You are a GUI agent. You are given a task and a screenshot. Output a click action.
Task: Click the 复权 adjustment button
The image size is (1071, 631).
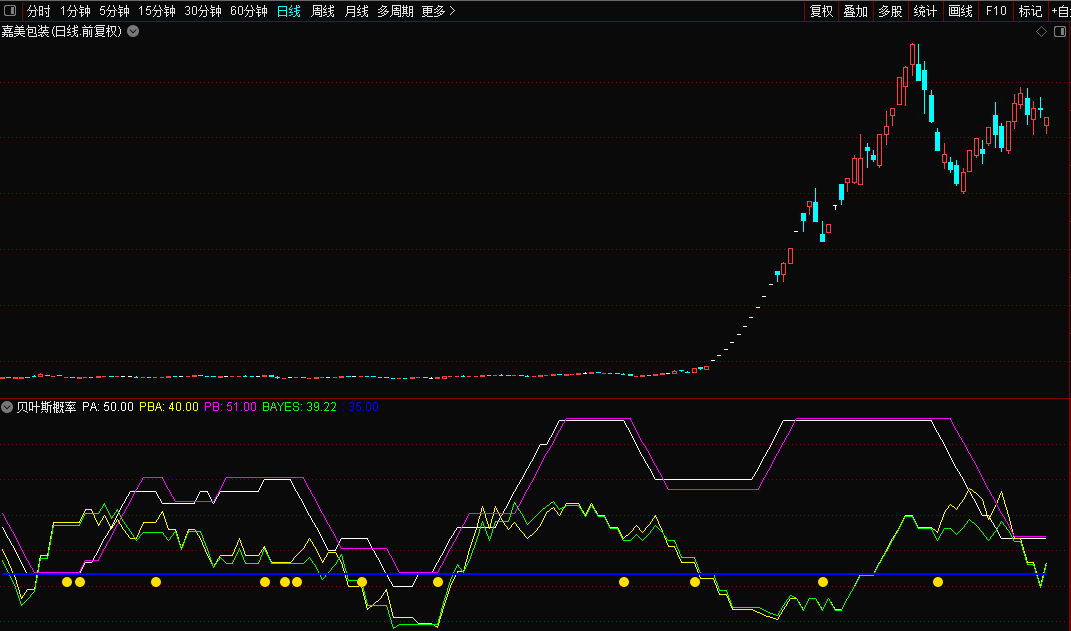pyautogui.click(x=821, y=11)
